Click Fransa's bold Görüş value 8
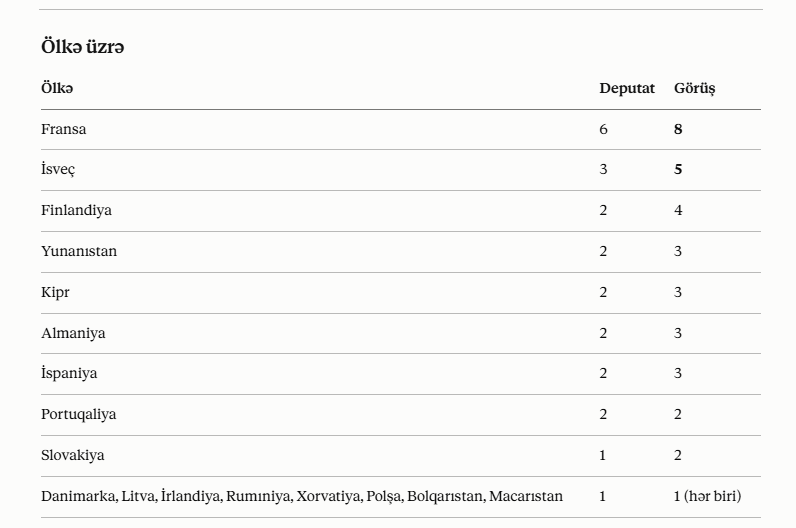796x528 pixels. [x=678, y=129]
